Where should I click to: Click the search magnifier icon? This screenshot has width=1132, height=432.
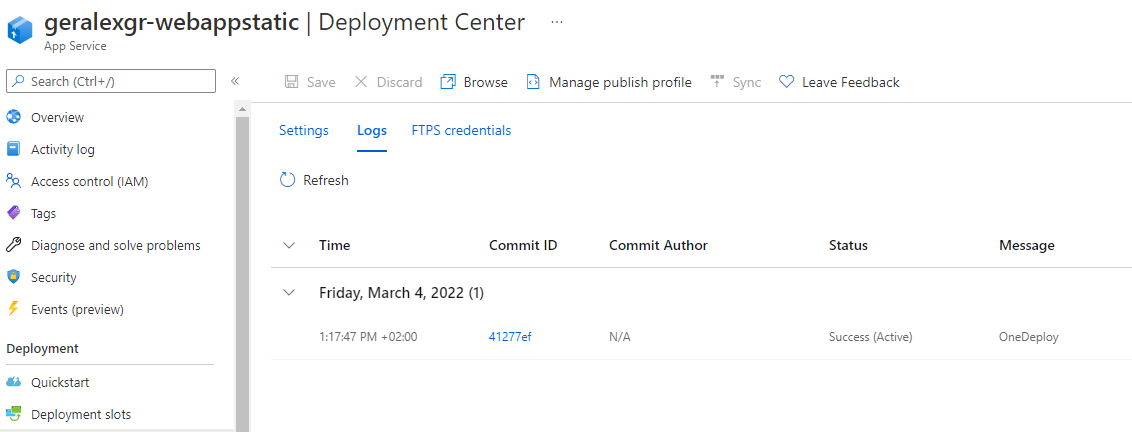click(19, 82)
